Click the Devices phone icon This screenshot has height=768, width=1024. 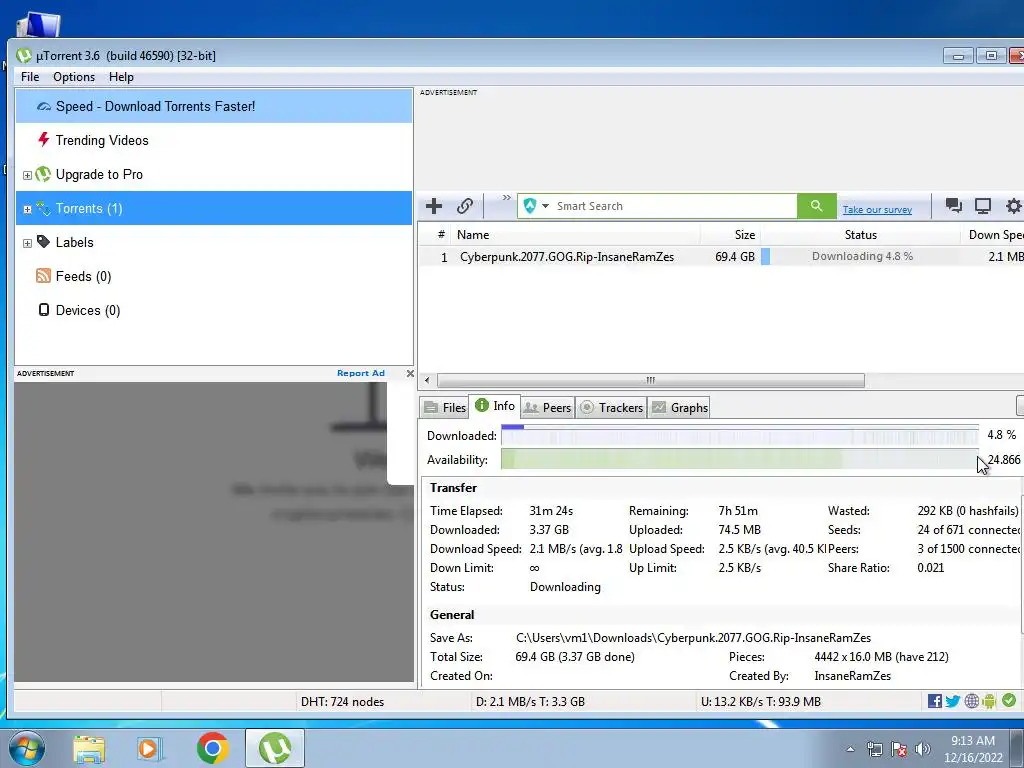click(x=44, y=310)
